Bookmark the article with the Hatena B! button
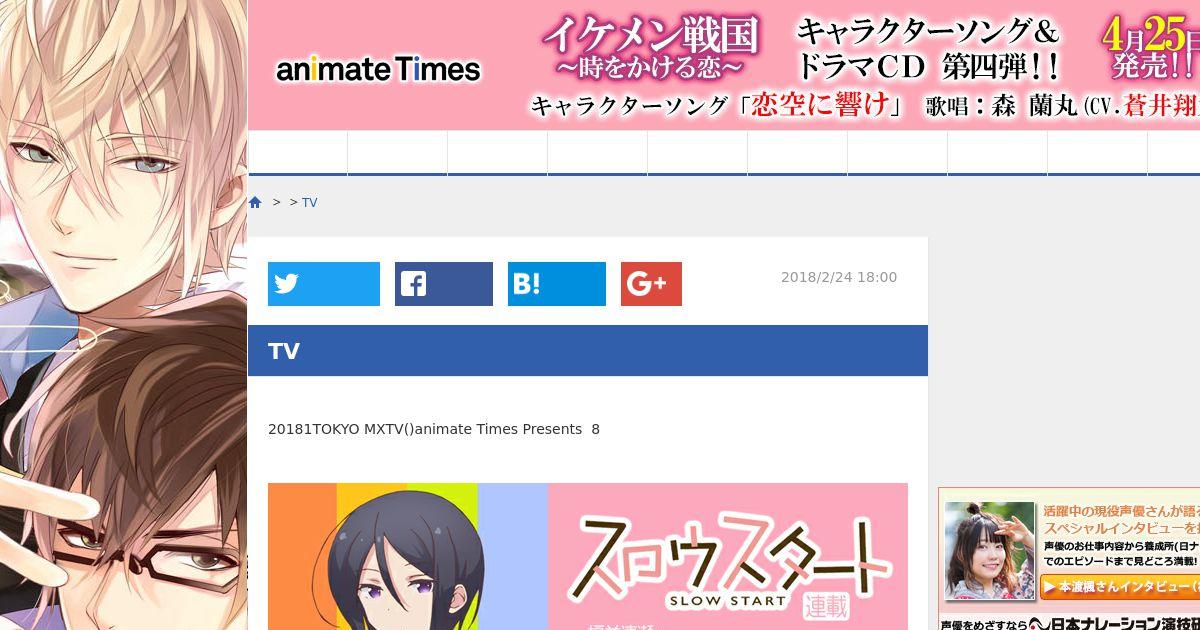Viewport: 1200px width, 630px height. pos(557,284)
